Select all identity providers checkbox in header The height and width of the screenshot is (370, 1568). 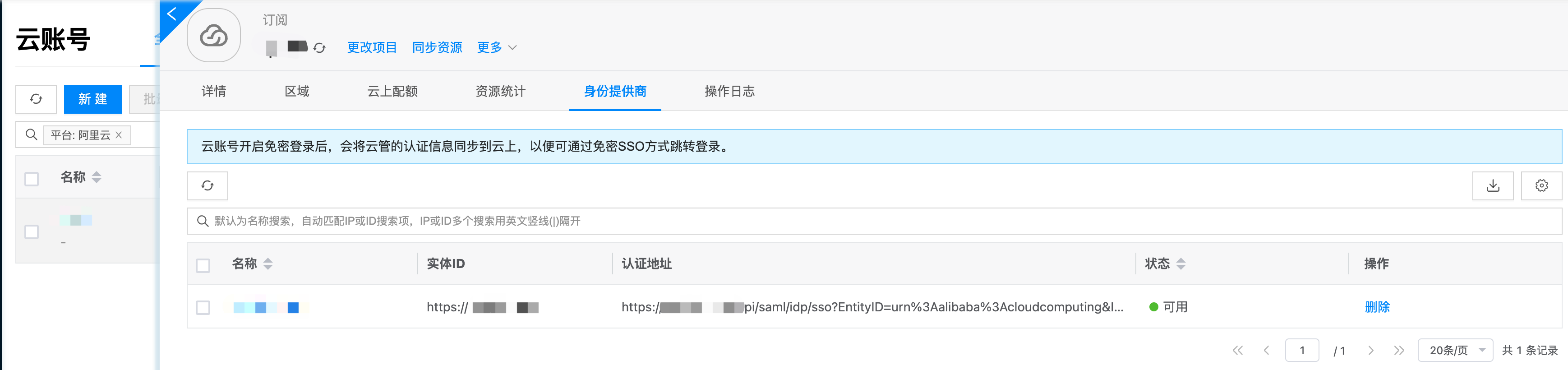[x=203, y=265]
